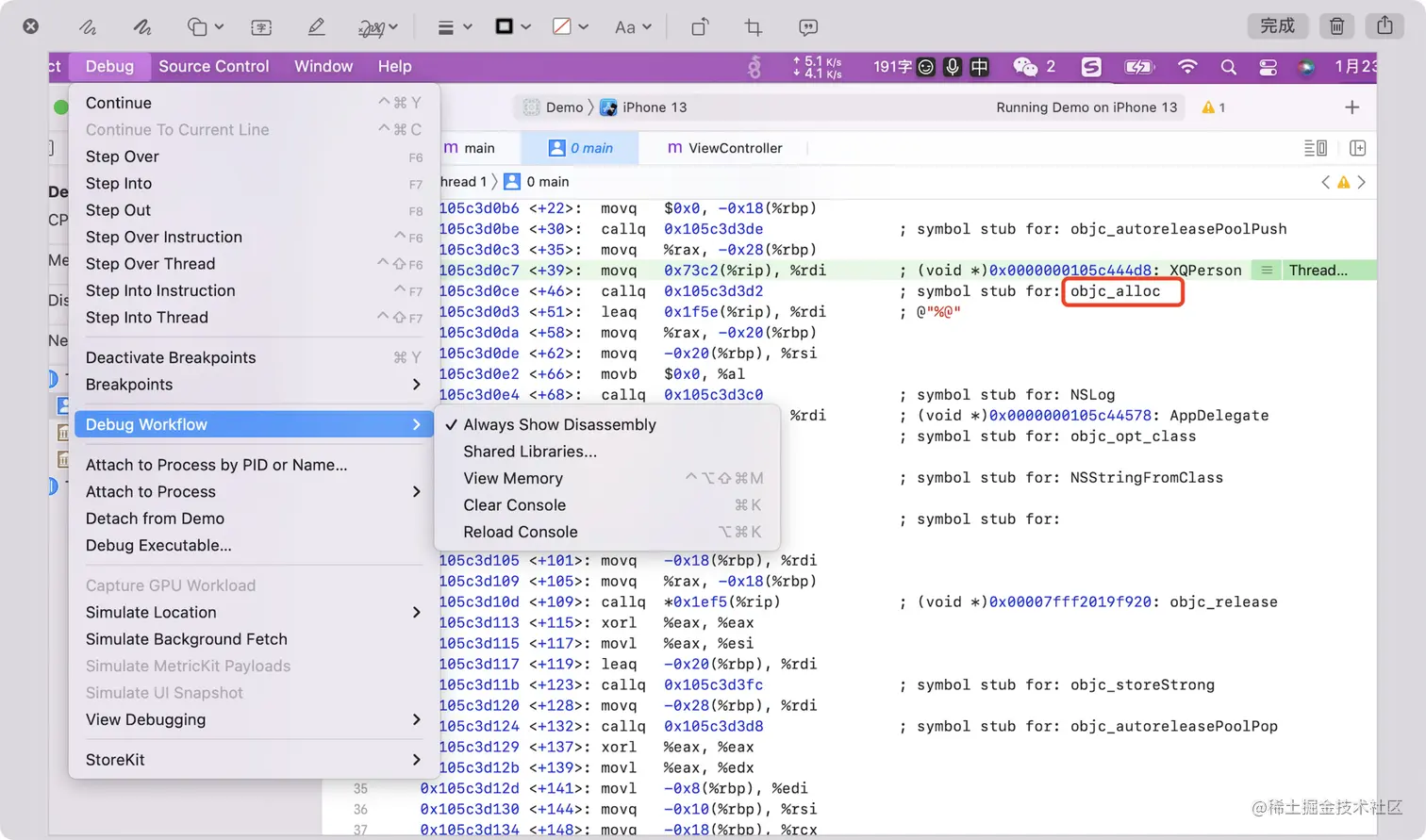This screenshot has height=840, width=1426.
Task: Open the Help menu
Action: pyautogui.click(x=395, y=66)
